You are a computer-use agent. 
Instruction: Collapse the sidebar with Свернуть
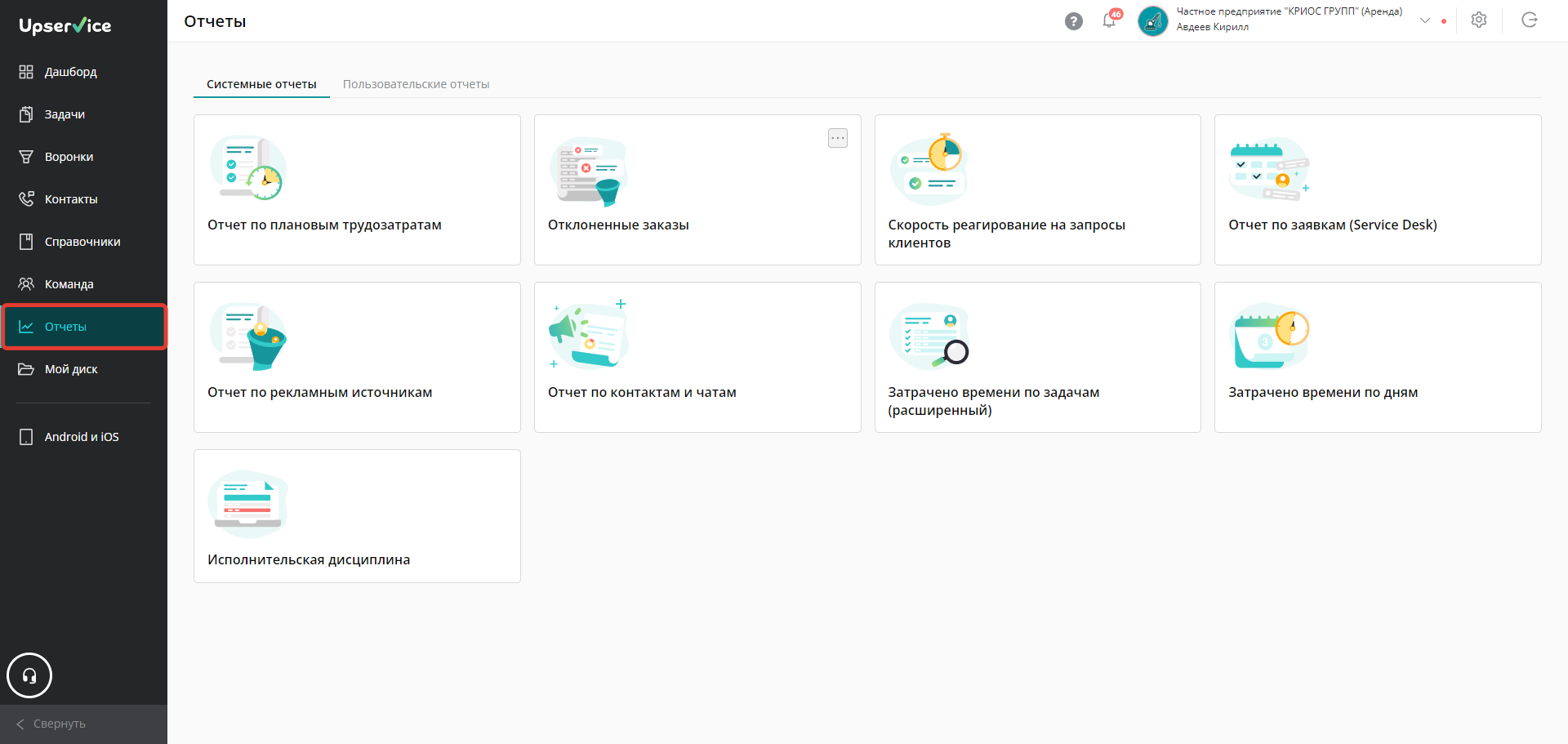(83, 724)
